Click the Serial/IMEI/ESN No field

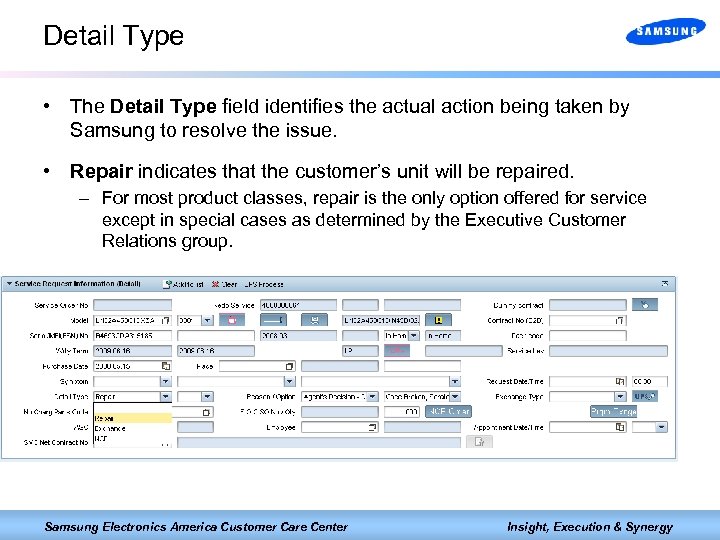133,336
